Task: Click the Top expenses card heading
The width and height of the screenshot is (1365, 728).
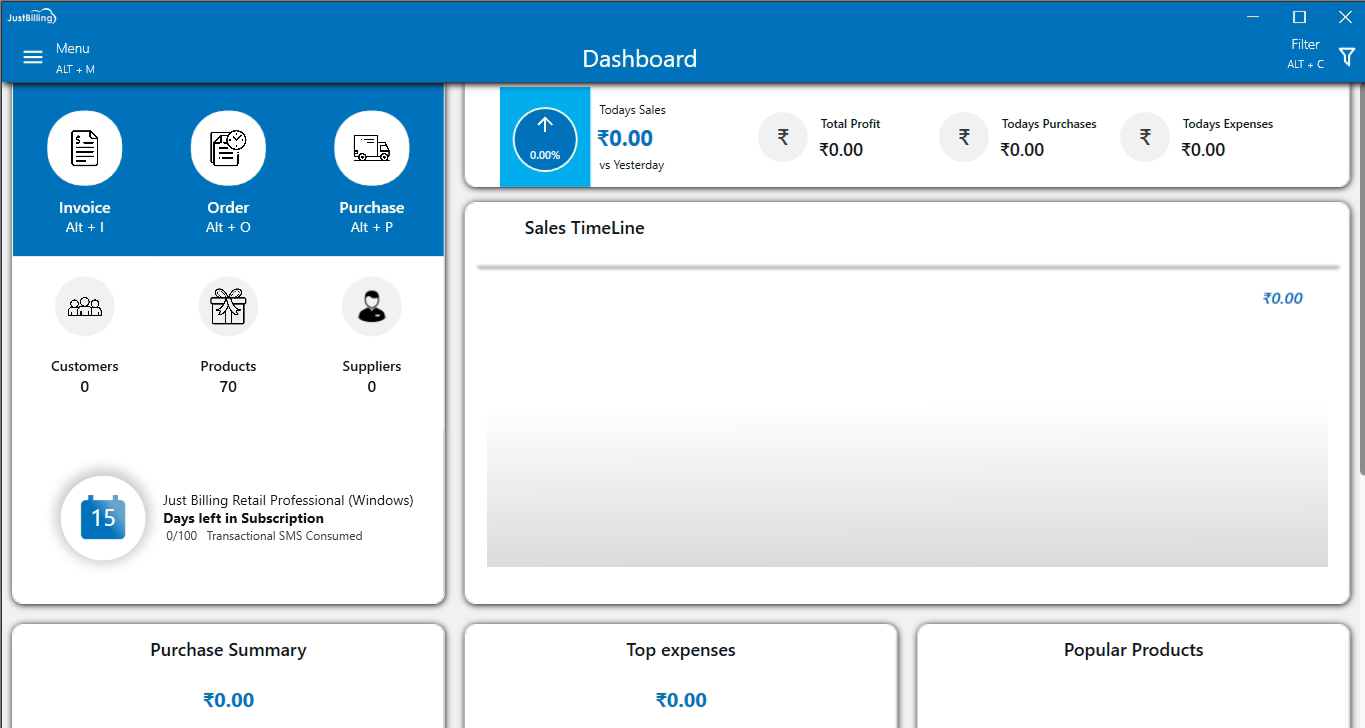Action: pyautogui.click(x=681, y=650)
